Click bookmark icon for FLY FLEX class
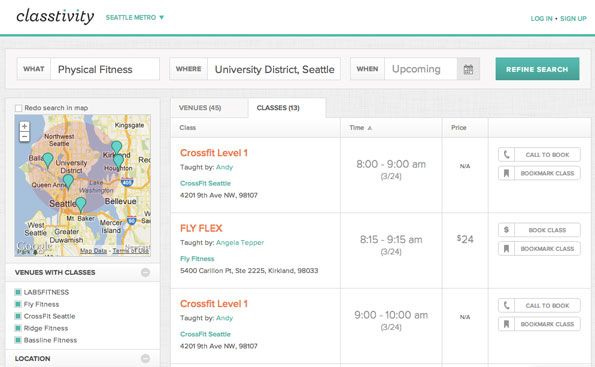Image resolution: width=595 pixels, height=367 pixels. coord(506,249)
